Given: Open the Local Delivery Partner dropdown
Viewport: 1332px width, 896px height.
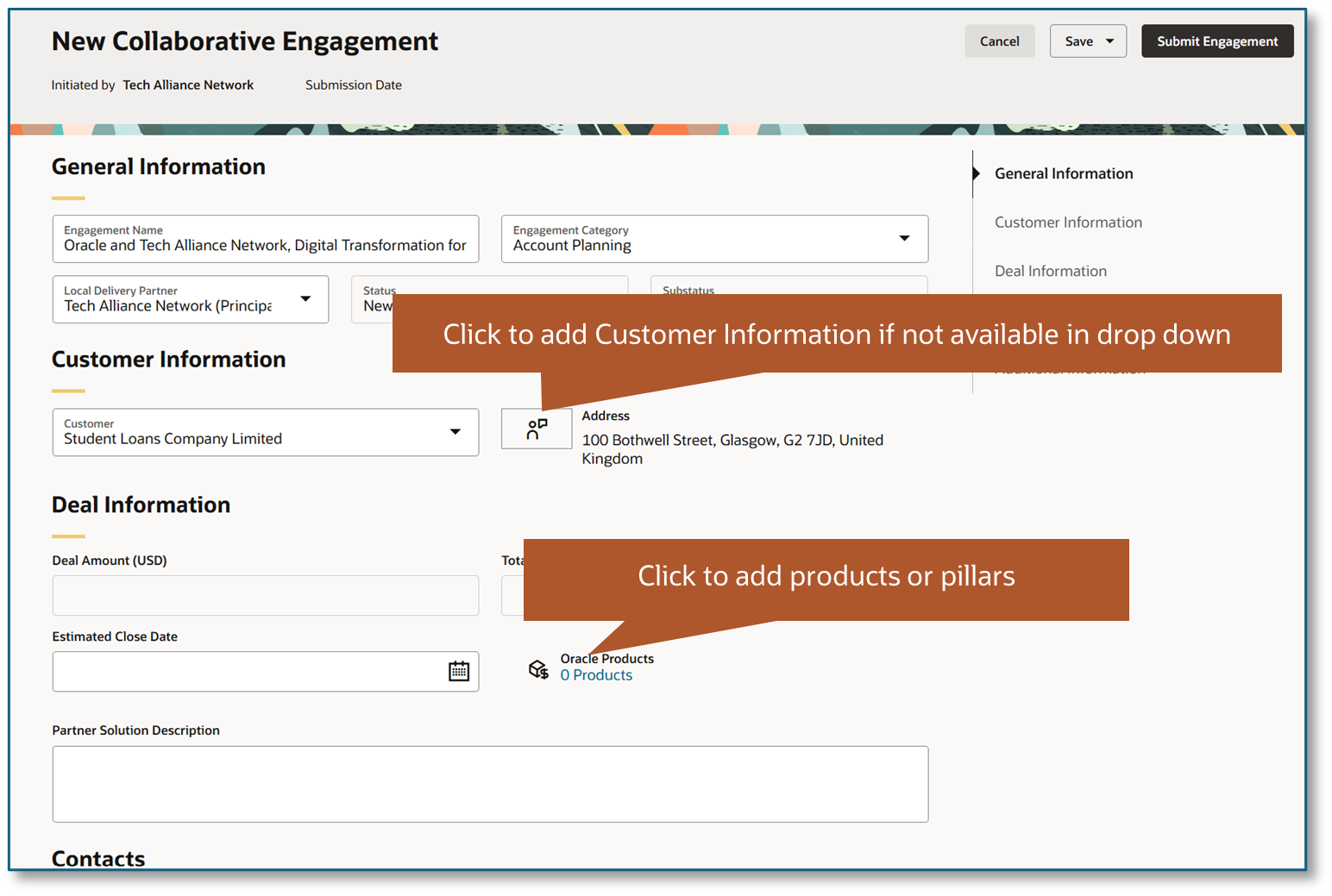Looking at the screenshot, I should 306,299.
